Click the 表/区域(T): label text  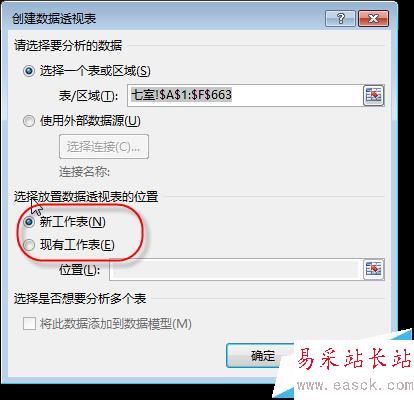(x=89, y=96)
